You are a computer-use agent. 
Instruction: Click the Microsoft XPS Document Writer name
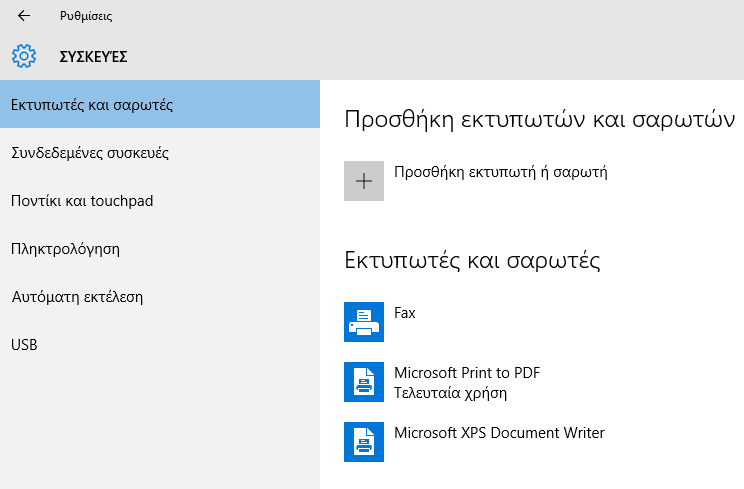click(x=499, y=433)
